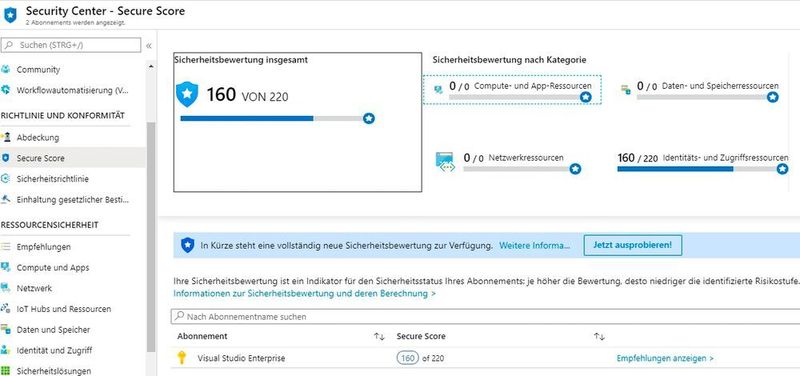The width and height of the screenshot is (800, 376).
Task: Open the Weitere Informationen link
Action: pos(534,245)
